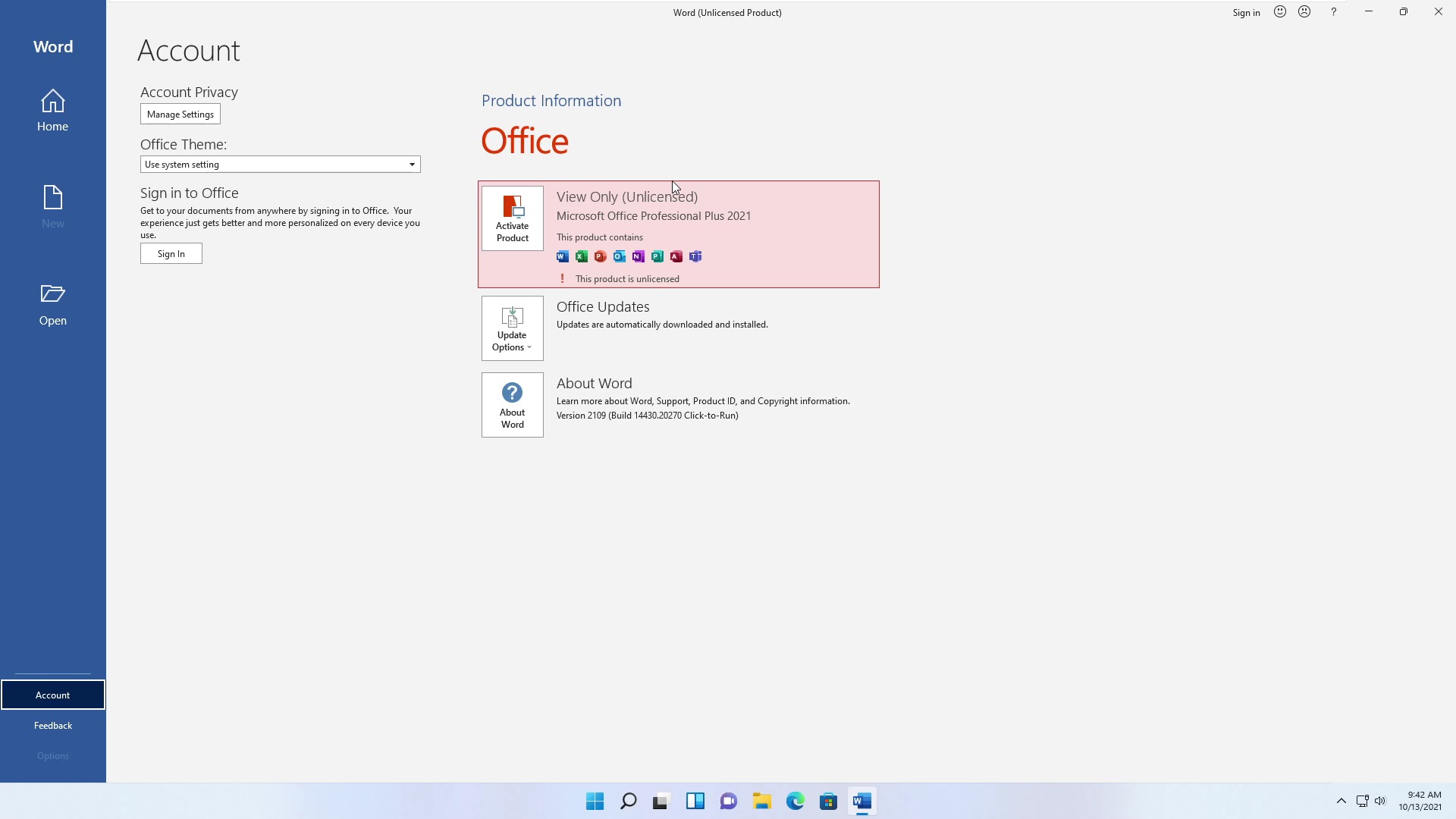
Task: Open Widgets from taskbar
Action: 695,802
